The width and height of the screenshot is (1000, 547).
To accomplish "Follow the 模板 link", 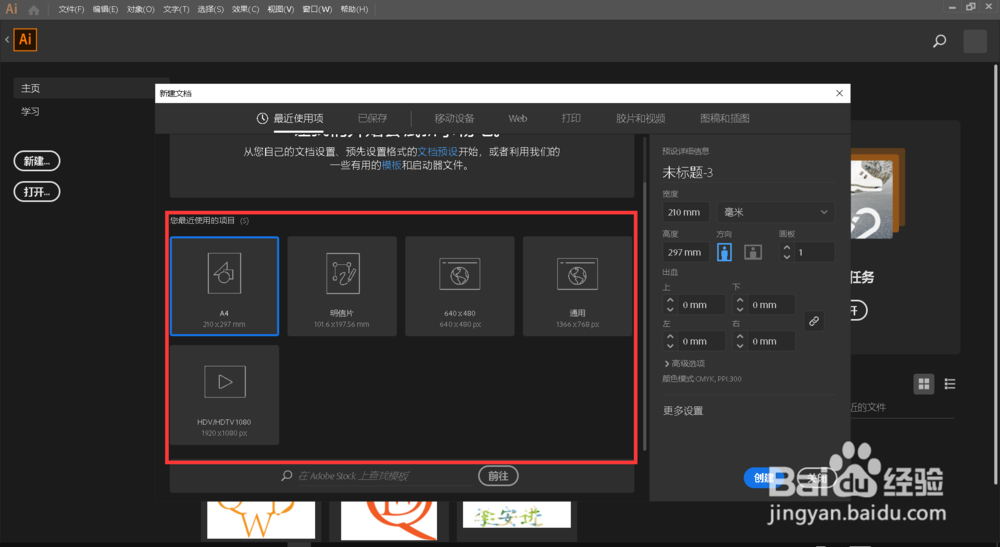I will (x=392, y=165).
